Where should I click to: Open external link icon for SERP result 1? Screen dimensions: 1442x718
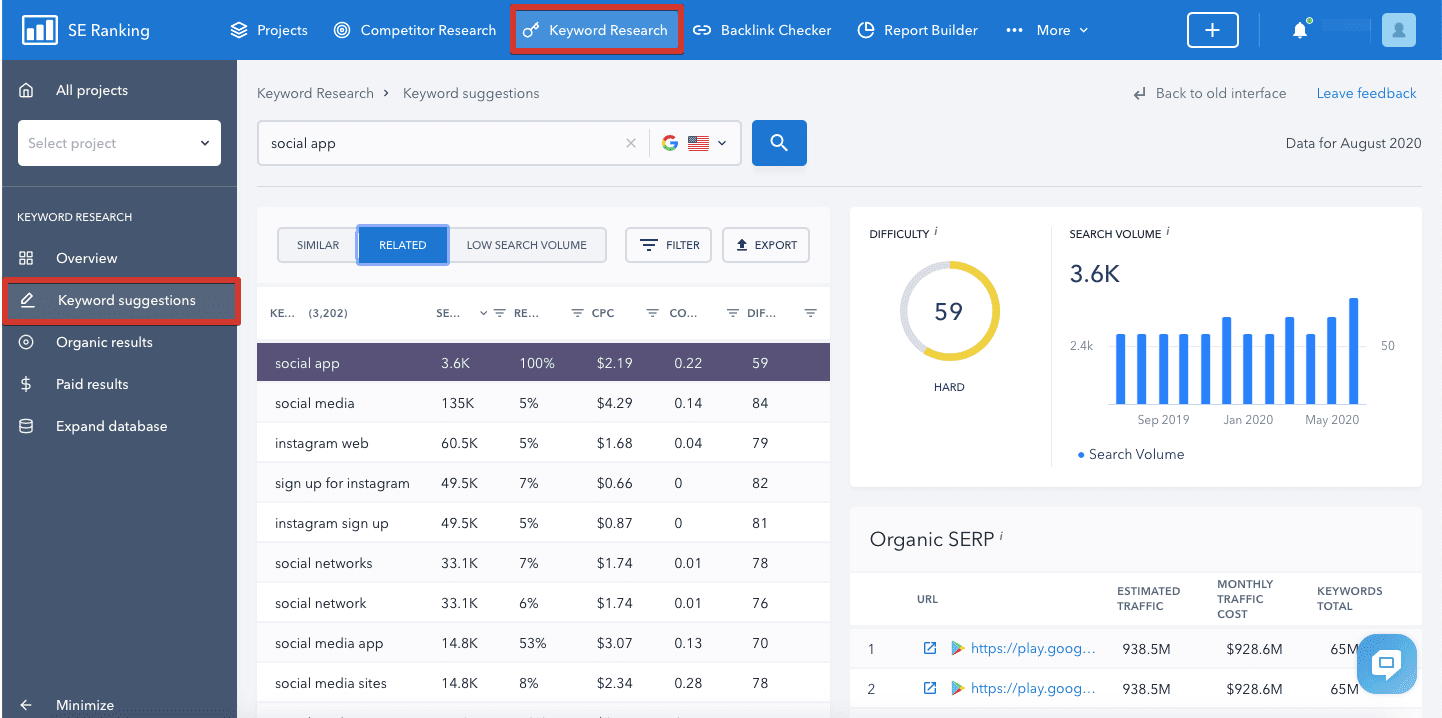(x=930, y=648)
